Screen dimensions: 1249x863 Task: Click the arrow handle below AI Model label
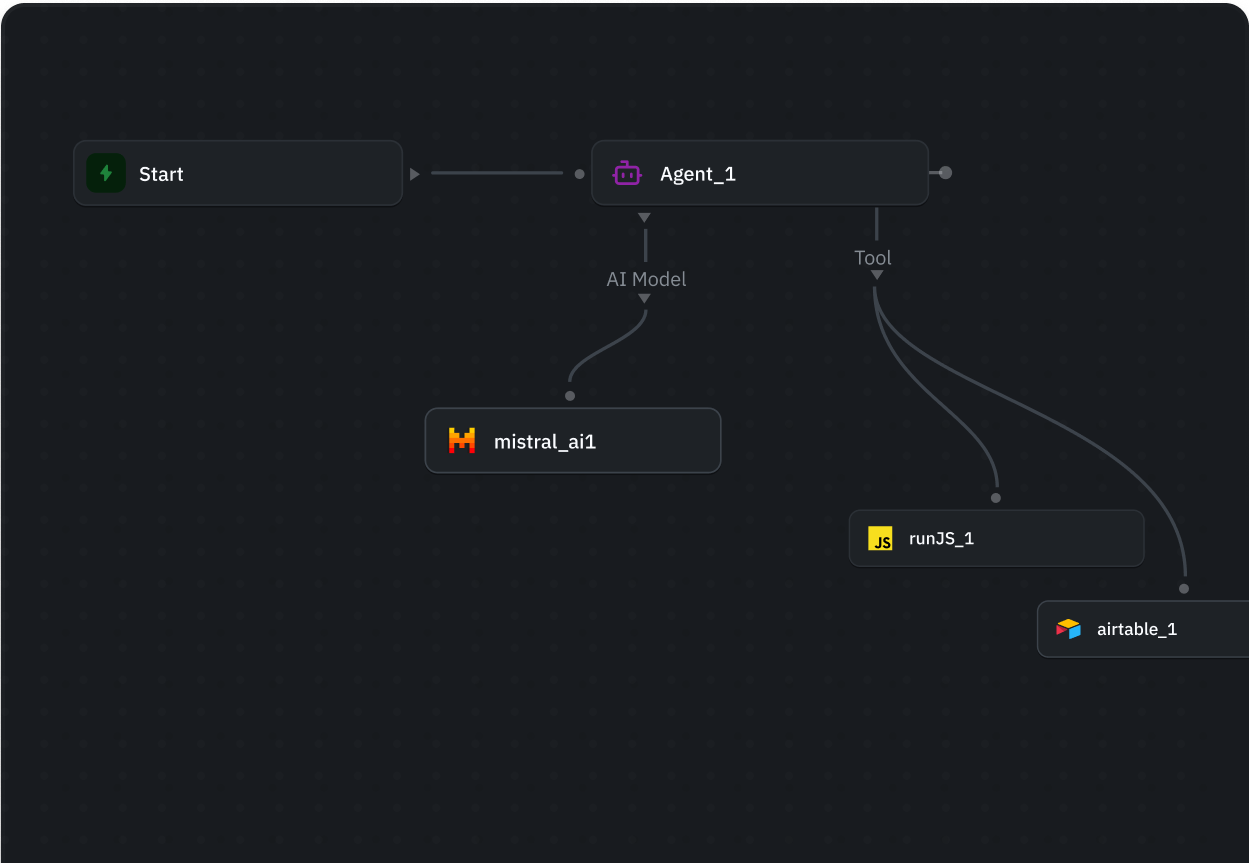(644, 299)
